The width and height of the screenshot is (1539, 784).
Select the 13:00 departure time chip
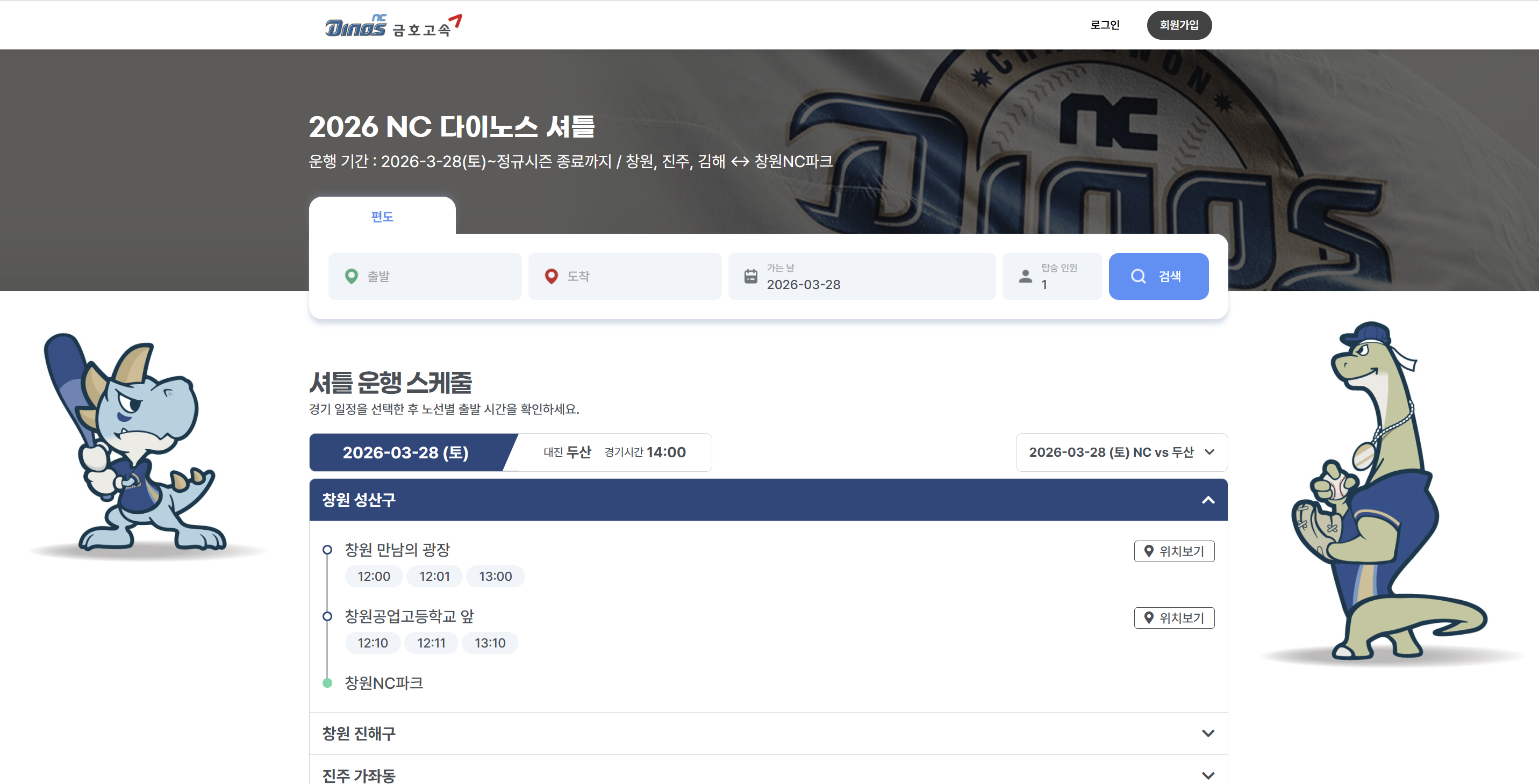coord(495,577)
